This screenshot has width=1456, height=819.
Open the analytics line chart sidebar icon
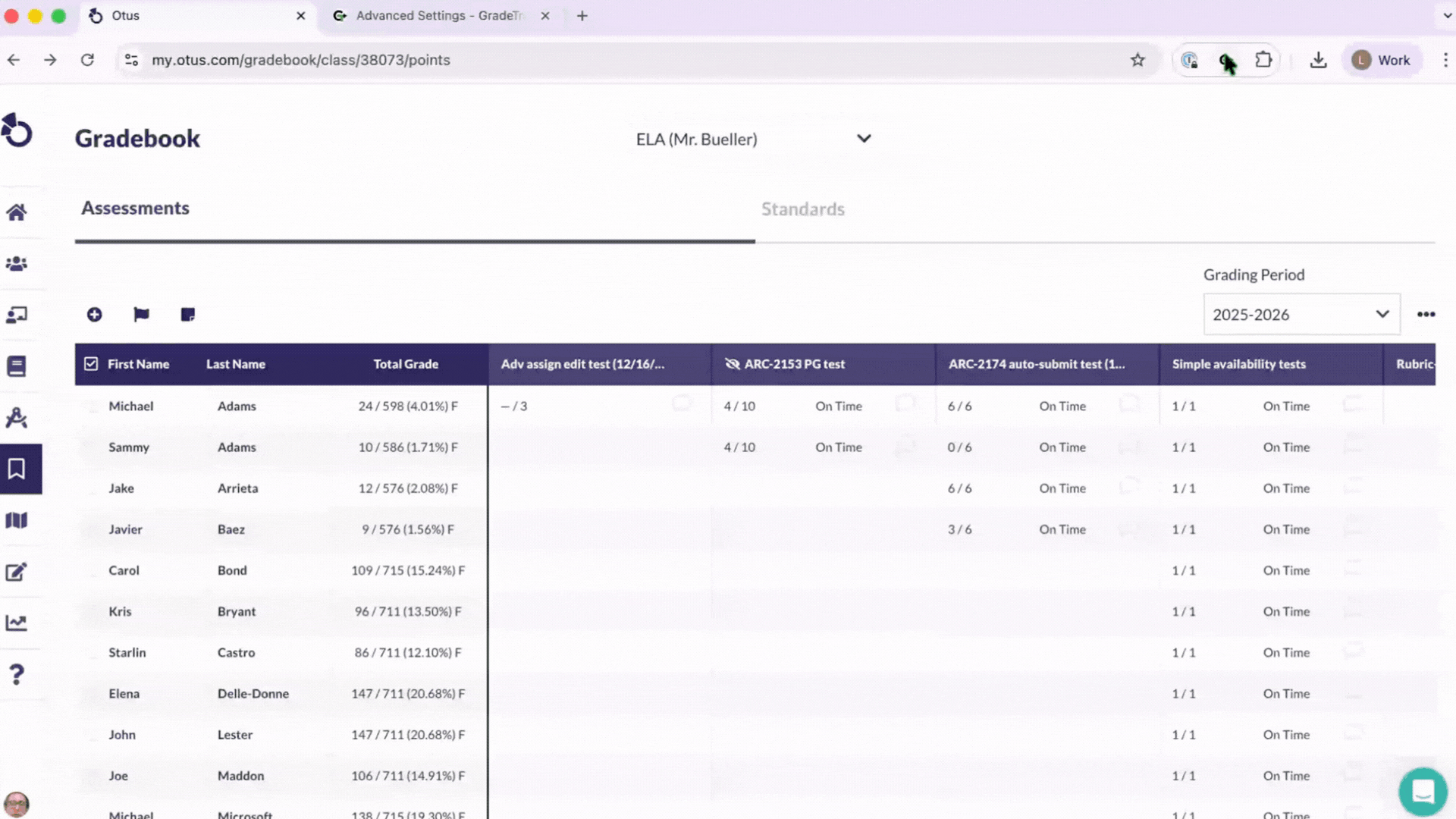(17, 623)
